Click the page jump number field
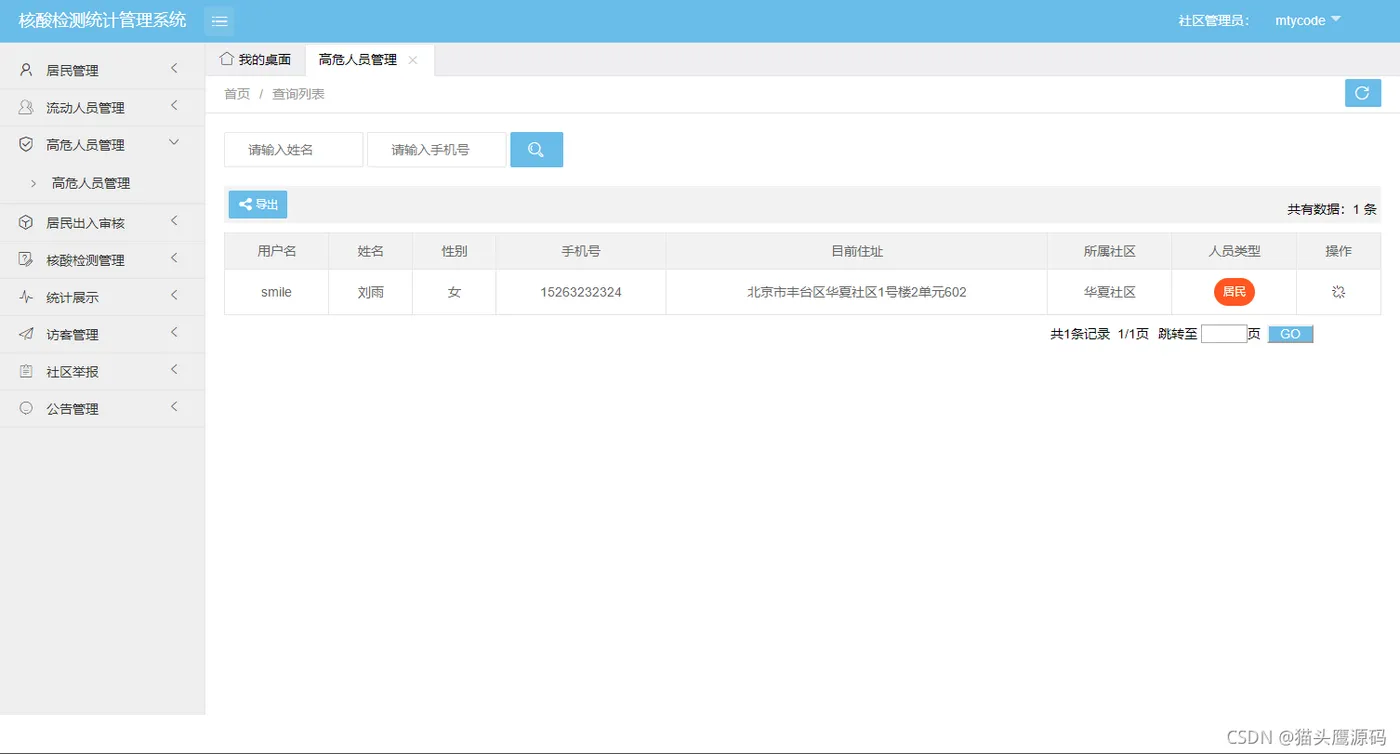 click(1224, 334)
